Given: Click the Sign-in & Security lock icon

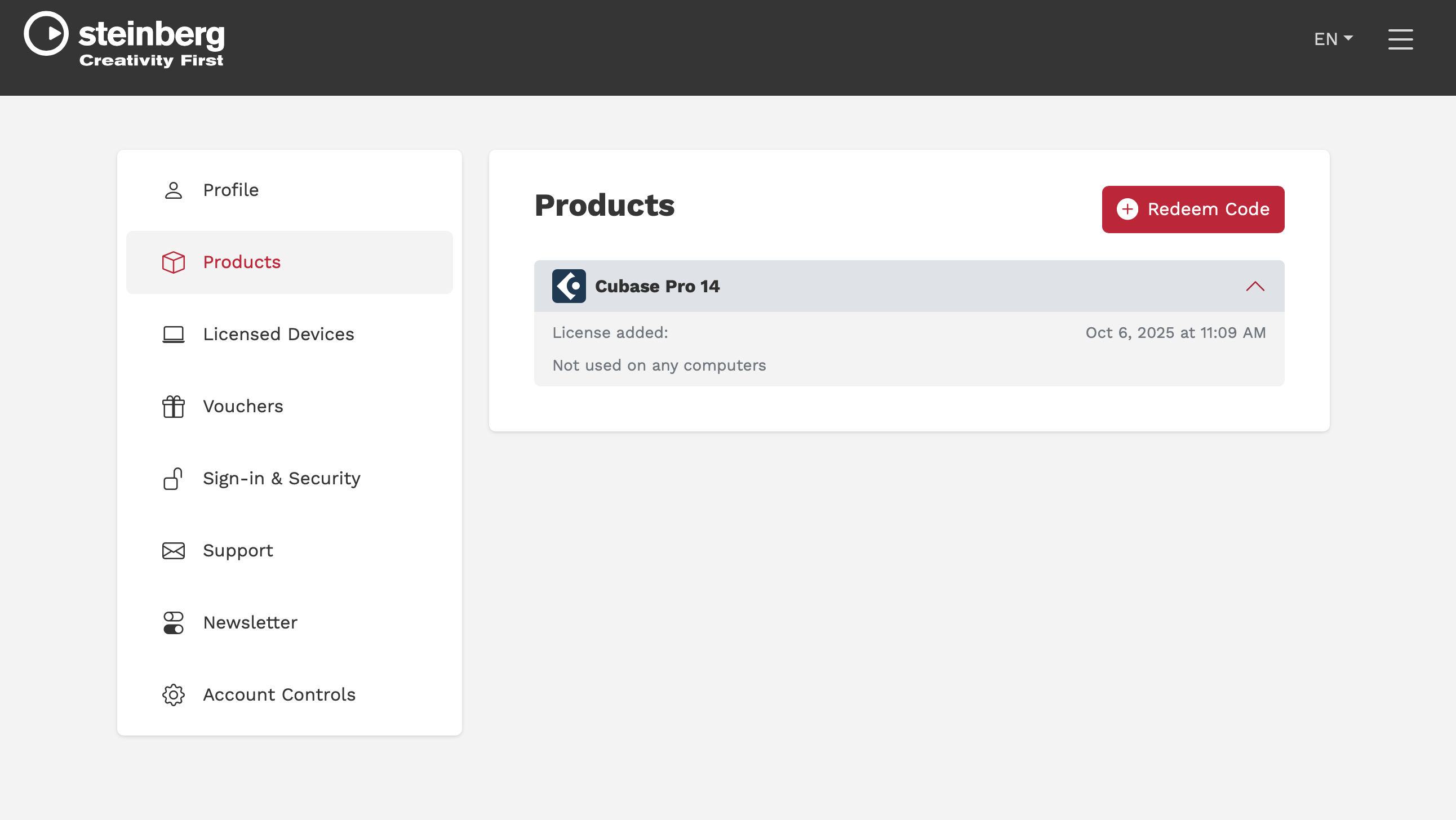Looking at the screenshot, I should point(173,479).
